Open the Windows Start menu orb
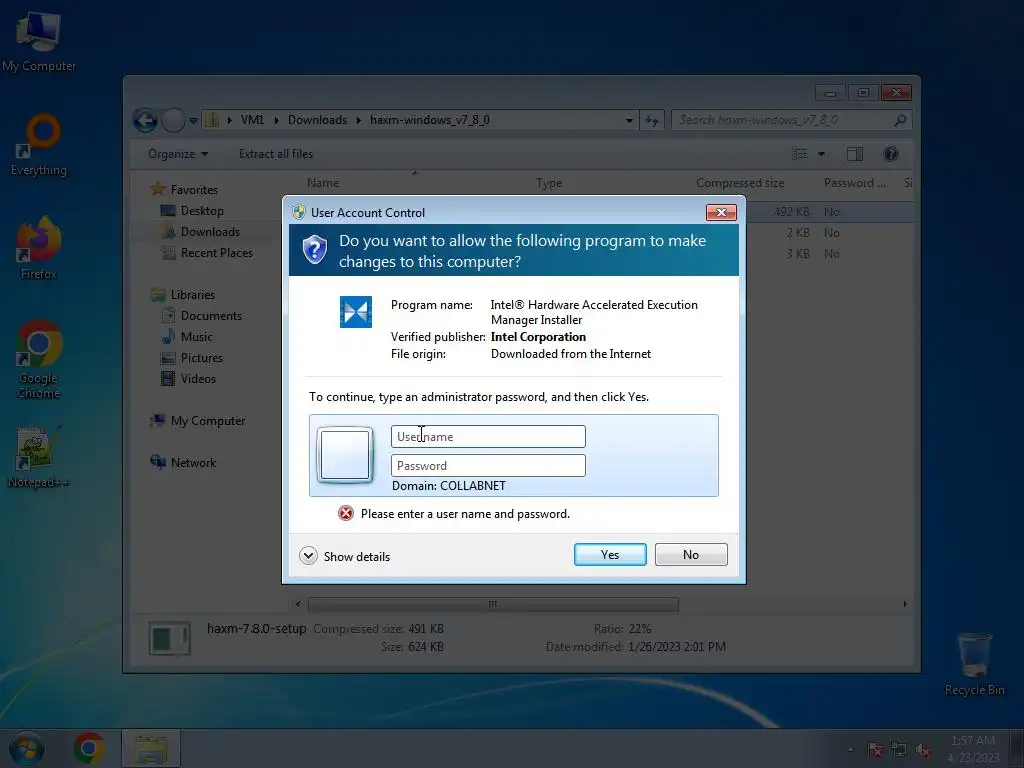 (26, 749)
